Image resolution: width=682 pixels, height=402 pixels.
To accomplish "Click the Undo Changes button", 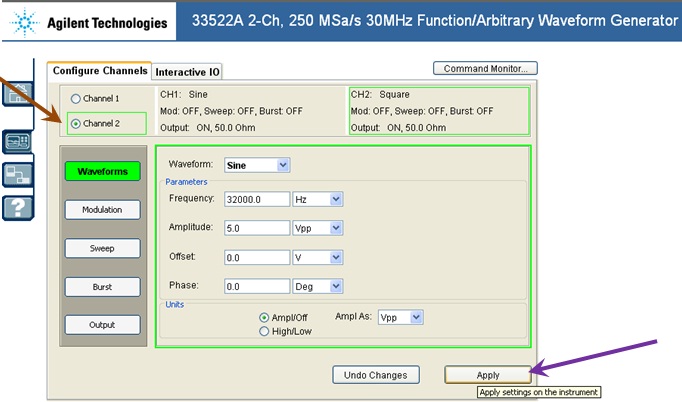I will (x=375, y=375).
